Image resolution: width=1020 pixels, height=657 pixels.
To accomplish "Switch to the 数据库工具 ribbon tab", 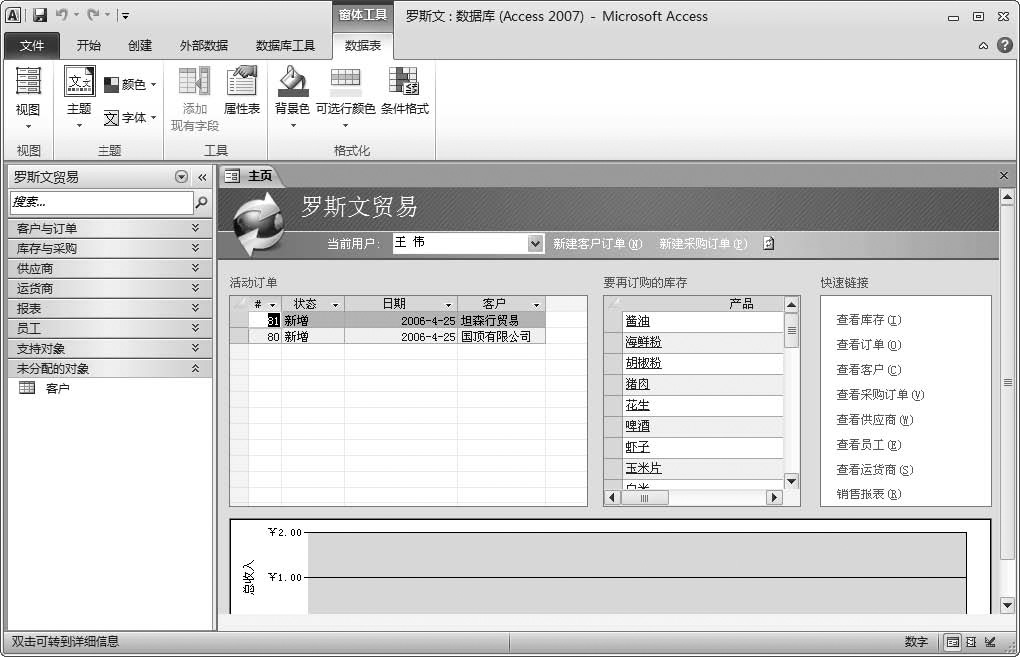I will click(x=285, y=46).
